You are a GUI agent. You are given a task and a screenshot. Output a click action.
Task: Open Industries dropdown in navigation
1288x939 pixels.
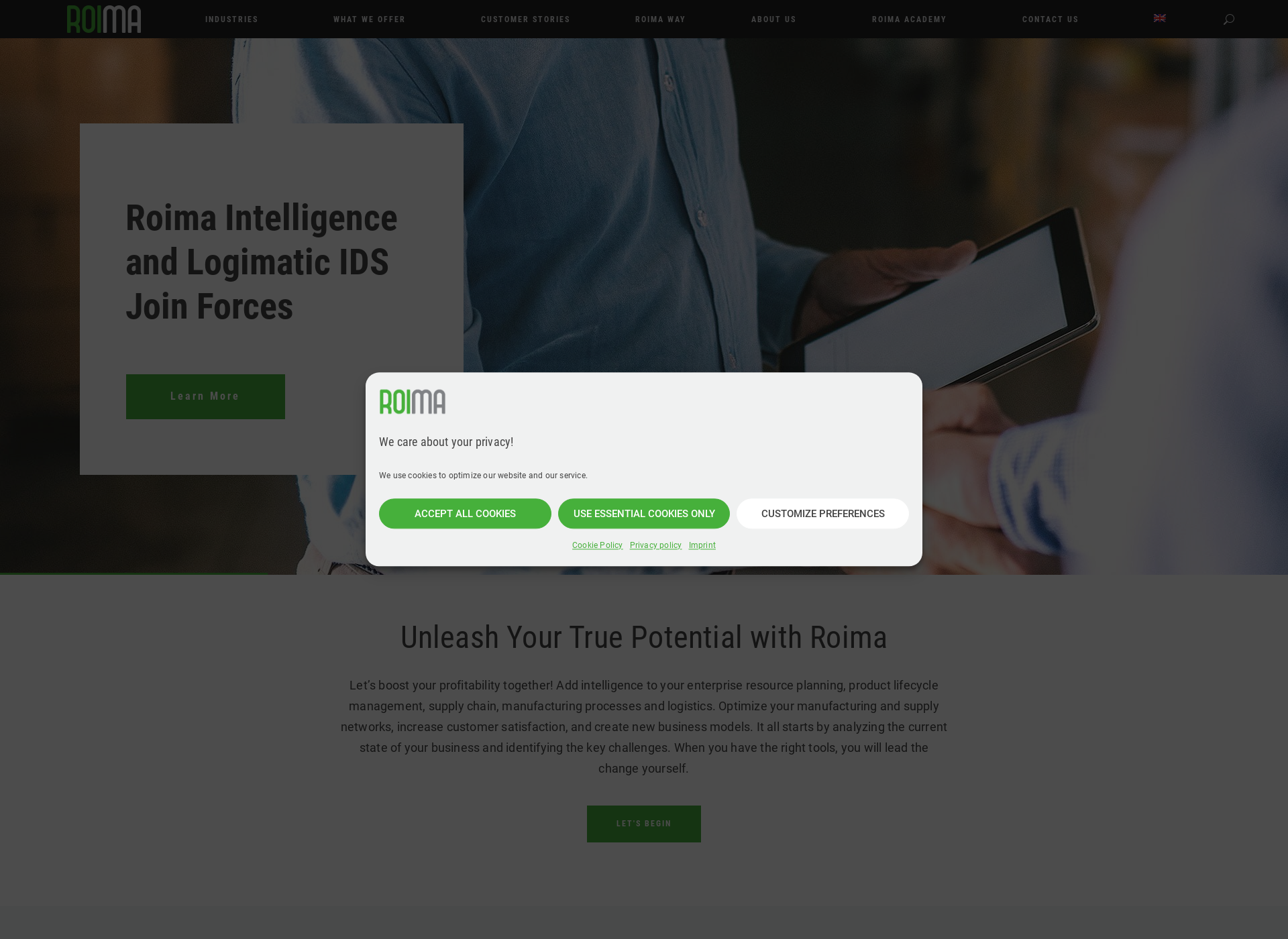pos(231,18)
